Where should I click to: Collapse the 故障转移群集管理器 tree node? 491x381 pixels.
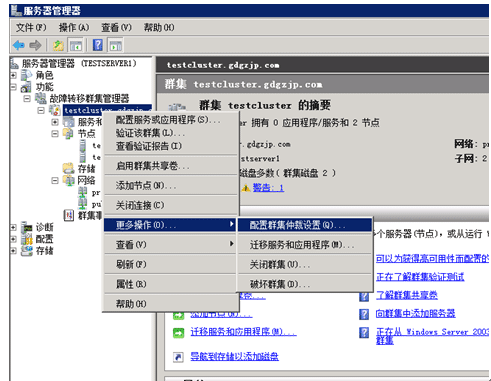click(x=27, y=99)
